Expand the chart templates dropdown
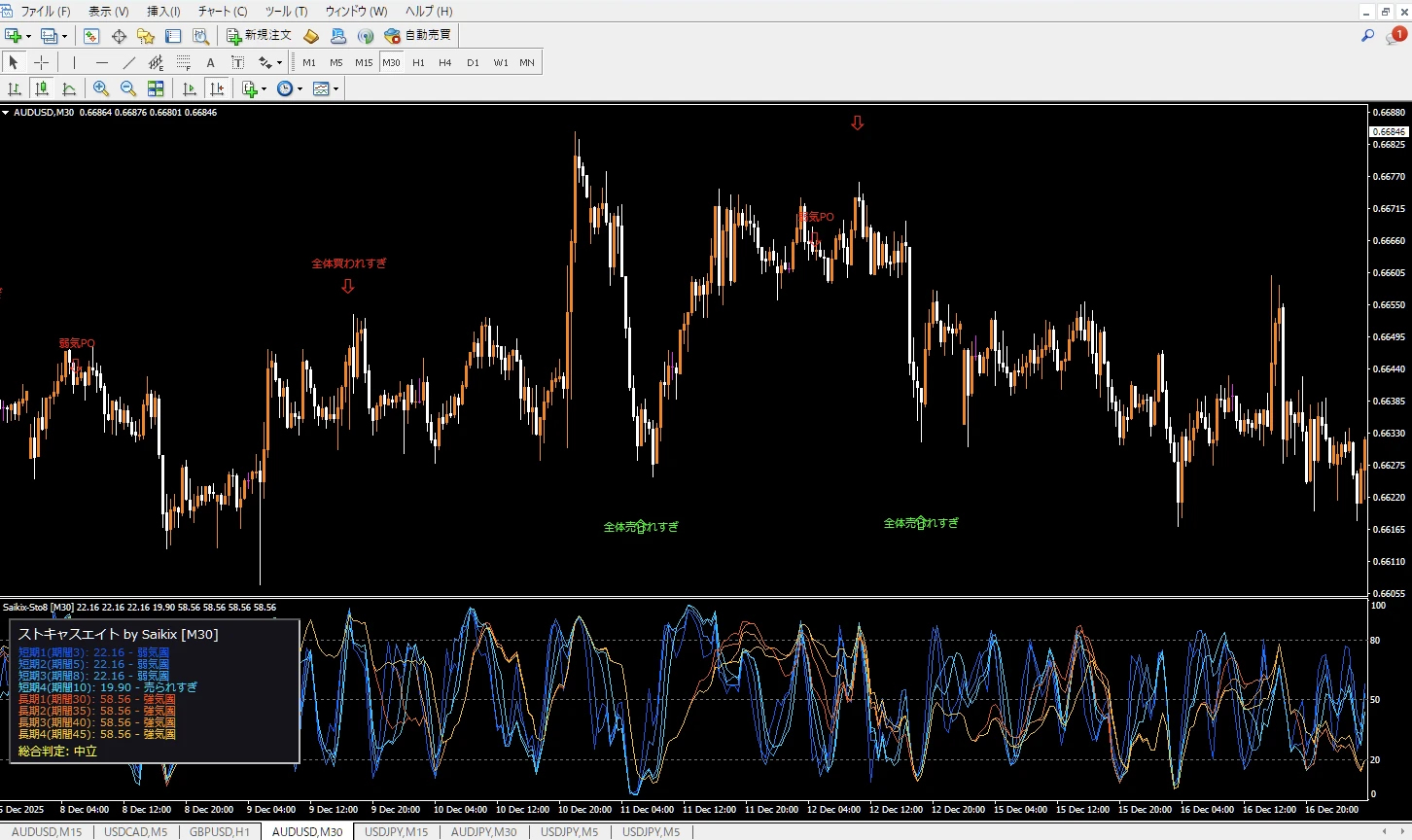Screen dimensions: 1412x840 point(335,88)
